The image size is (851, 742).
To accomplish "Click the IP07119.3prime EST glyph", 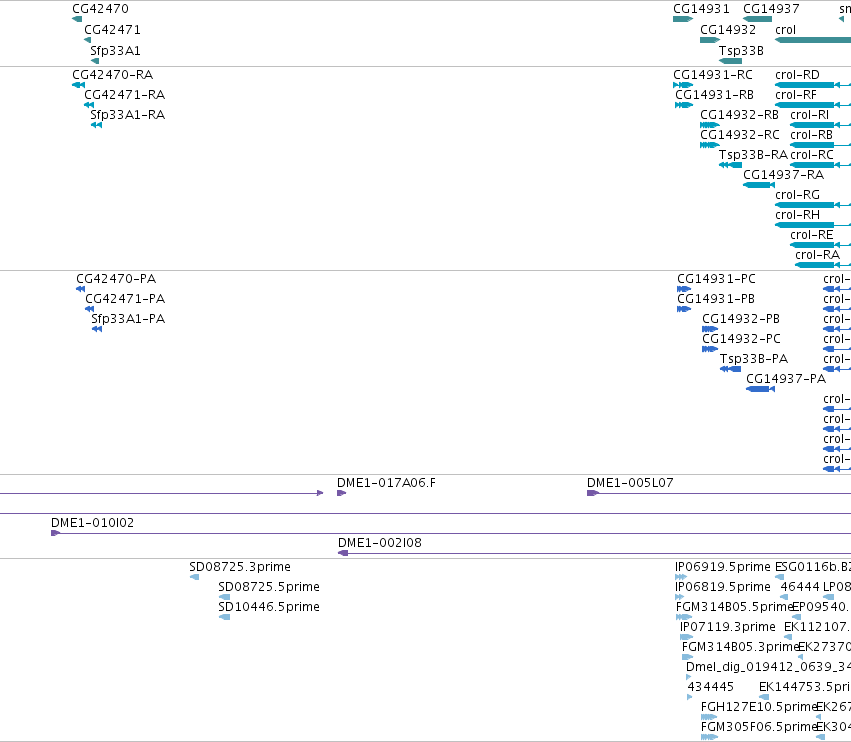I will [687, 637].
